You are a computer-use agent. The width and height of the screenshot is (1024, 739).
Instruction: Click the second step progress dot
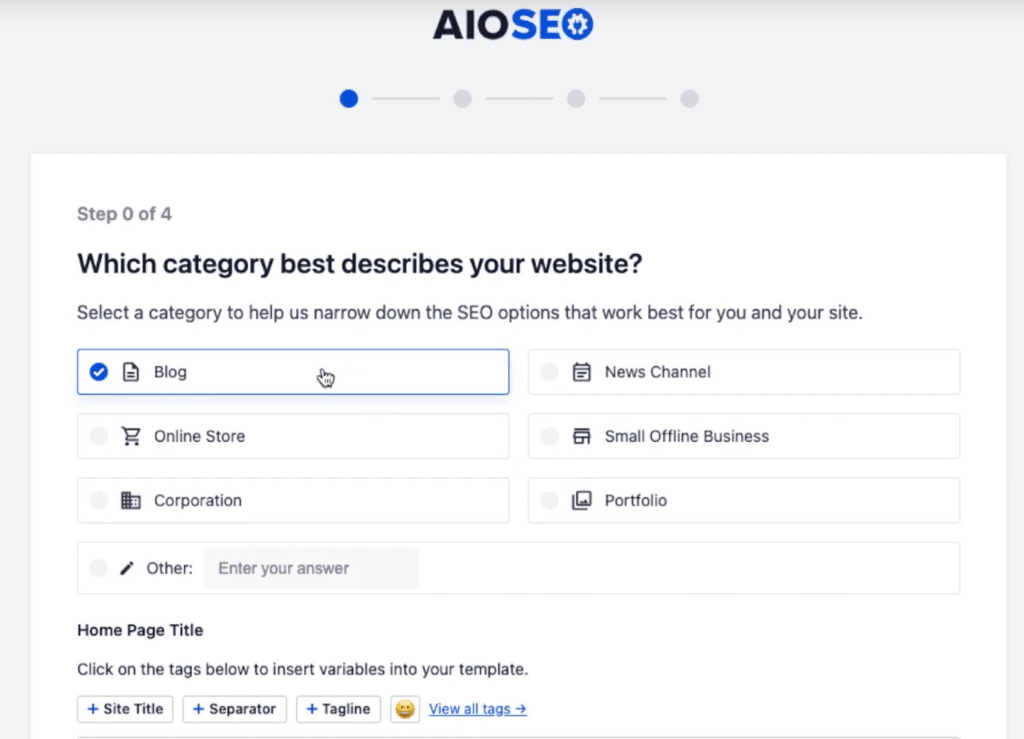pos(462,99)
